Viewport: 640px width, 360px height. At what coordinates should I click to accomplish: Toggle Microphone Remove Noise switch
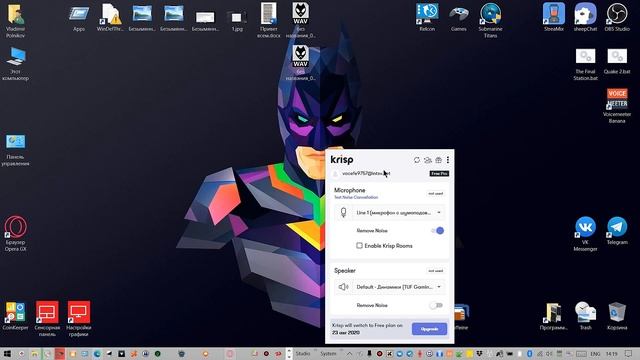[437, 231]
